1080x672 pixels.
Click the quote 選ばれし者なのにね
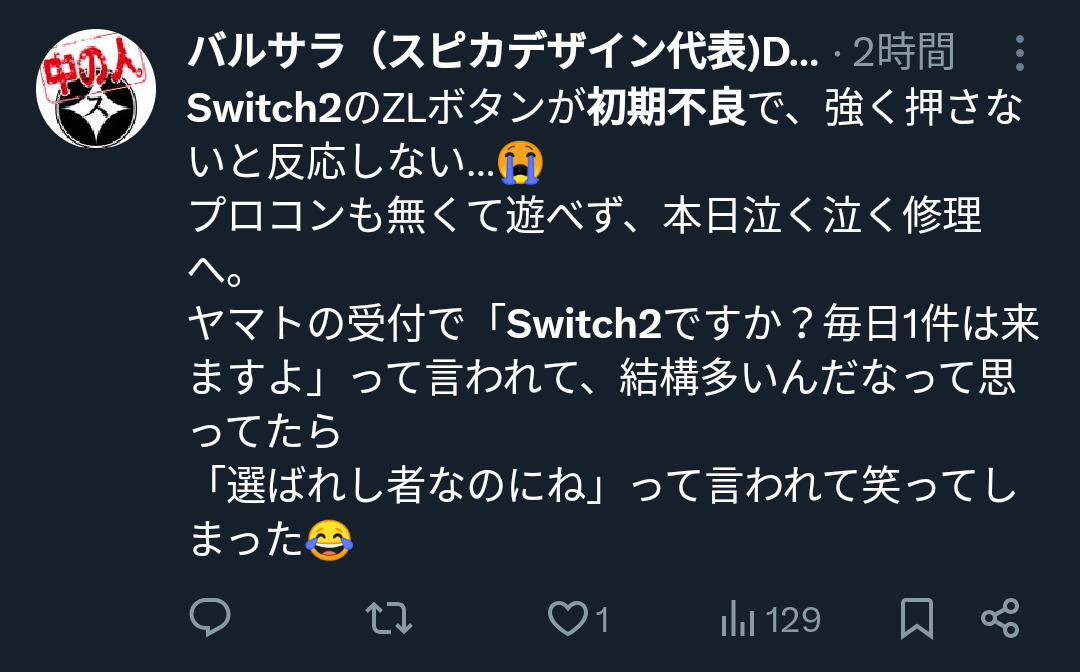[x=406, y=485]
